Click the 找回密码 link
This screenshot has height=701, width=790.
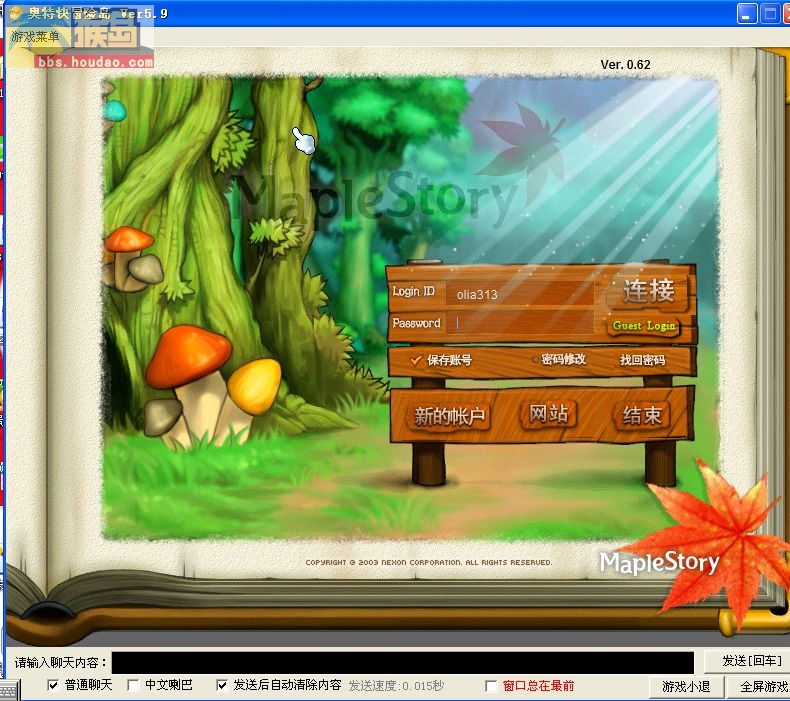(x=642, y=360)
